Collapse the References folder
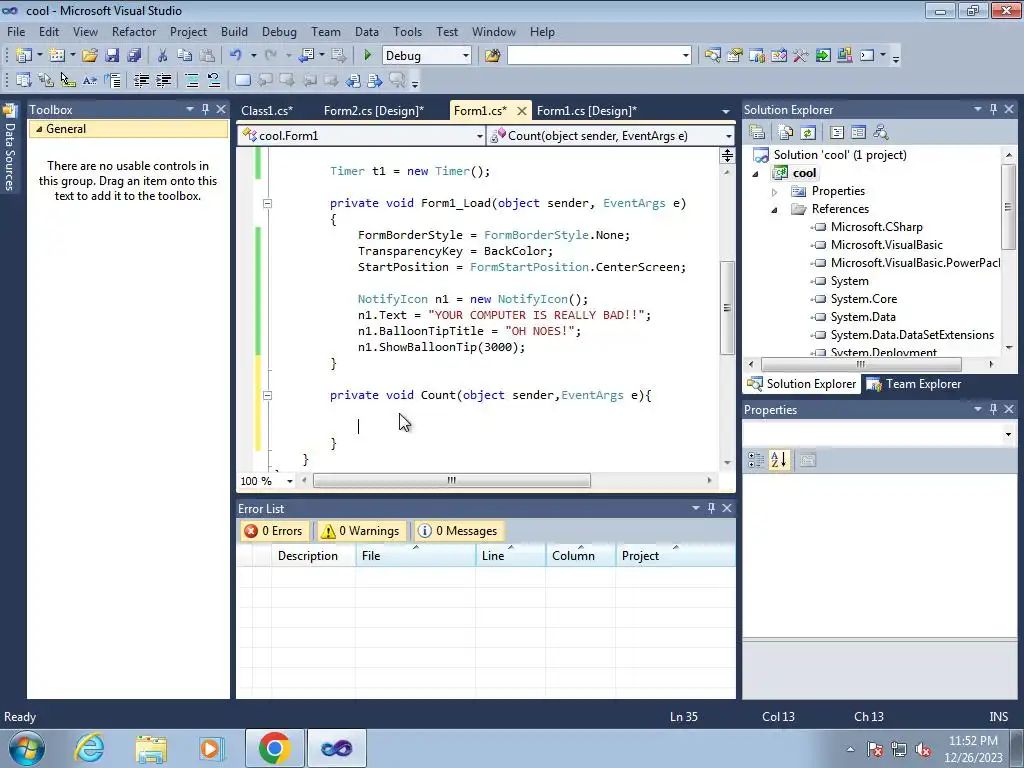Screen dimensions: 1024x768 tap(775, 210)
